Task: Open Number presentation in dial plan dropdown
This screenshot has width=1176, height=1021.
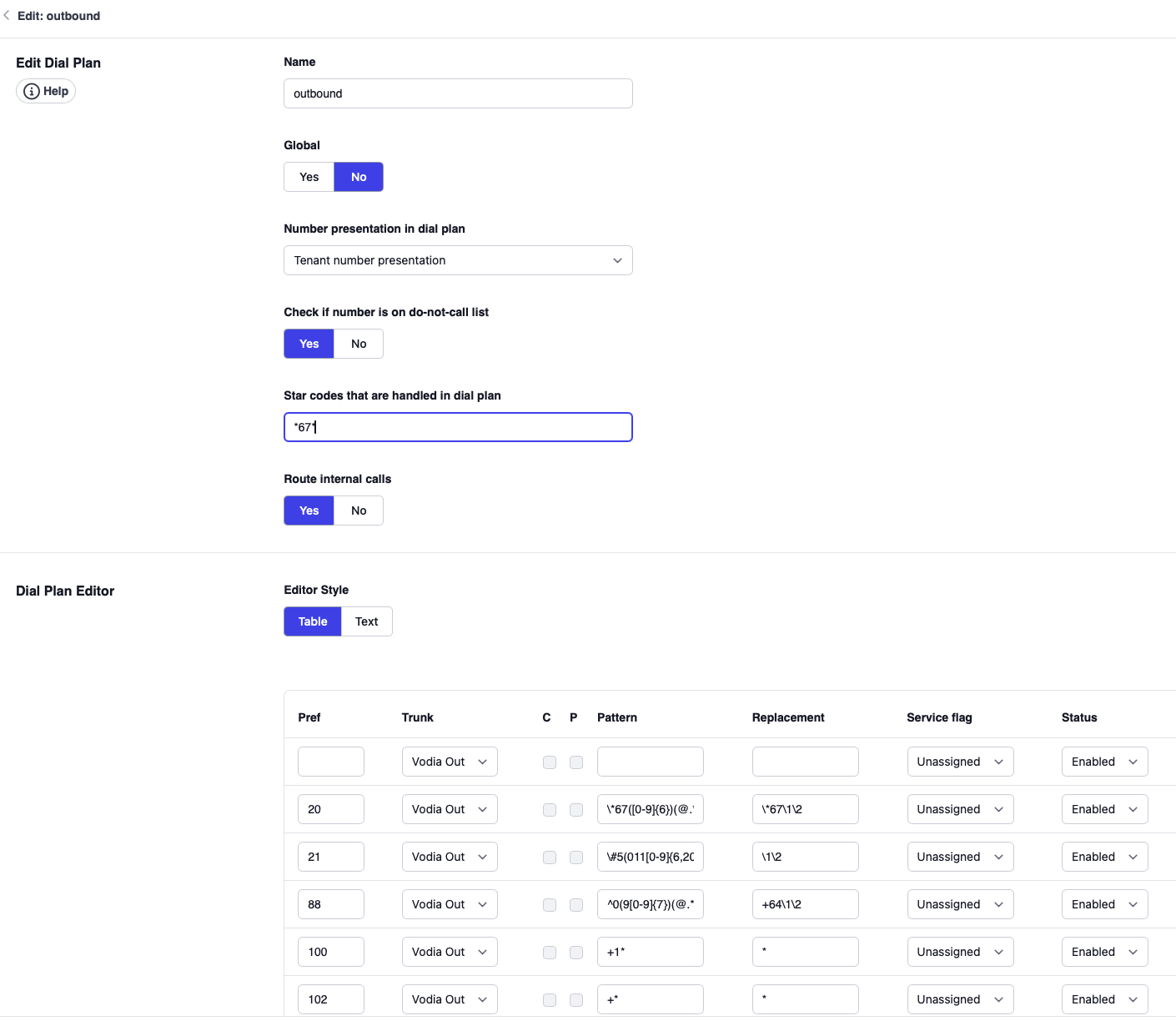Action: [x=458, y=260]
